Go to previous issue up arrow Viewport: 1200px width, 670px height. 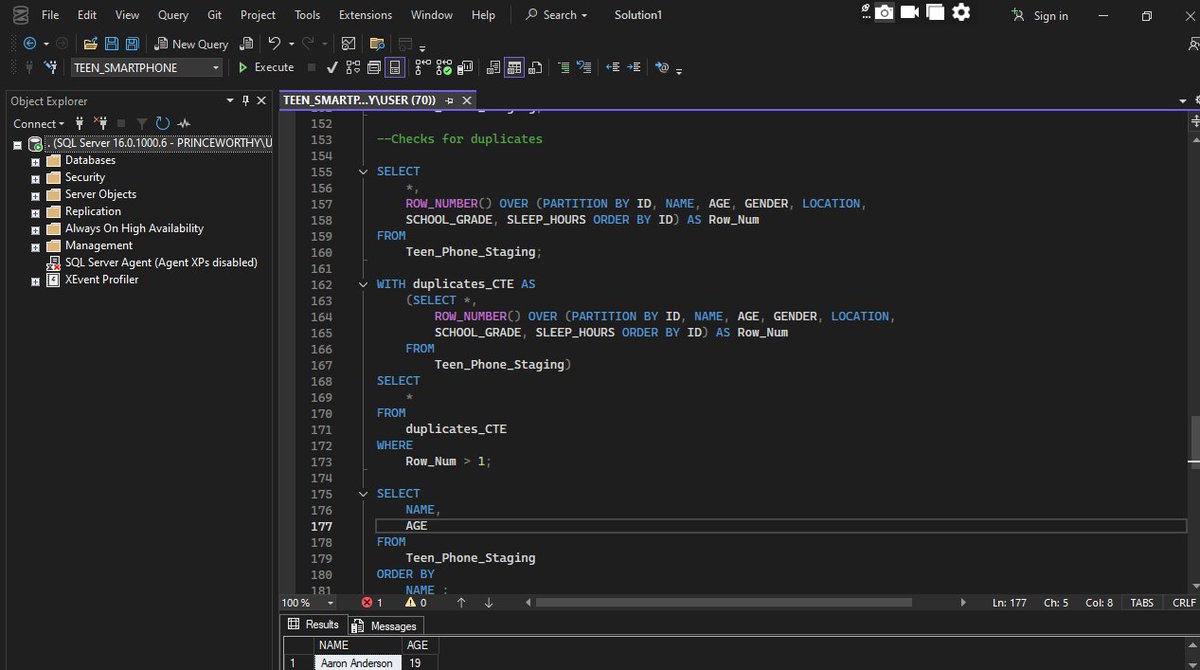[461, 602]
